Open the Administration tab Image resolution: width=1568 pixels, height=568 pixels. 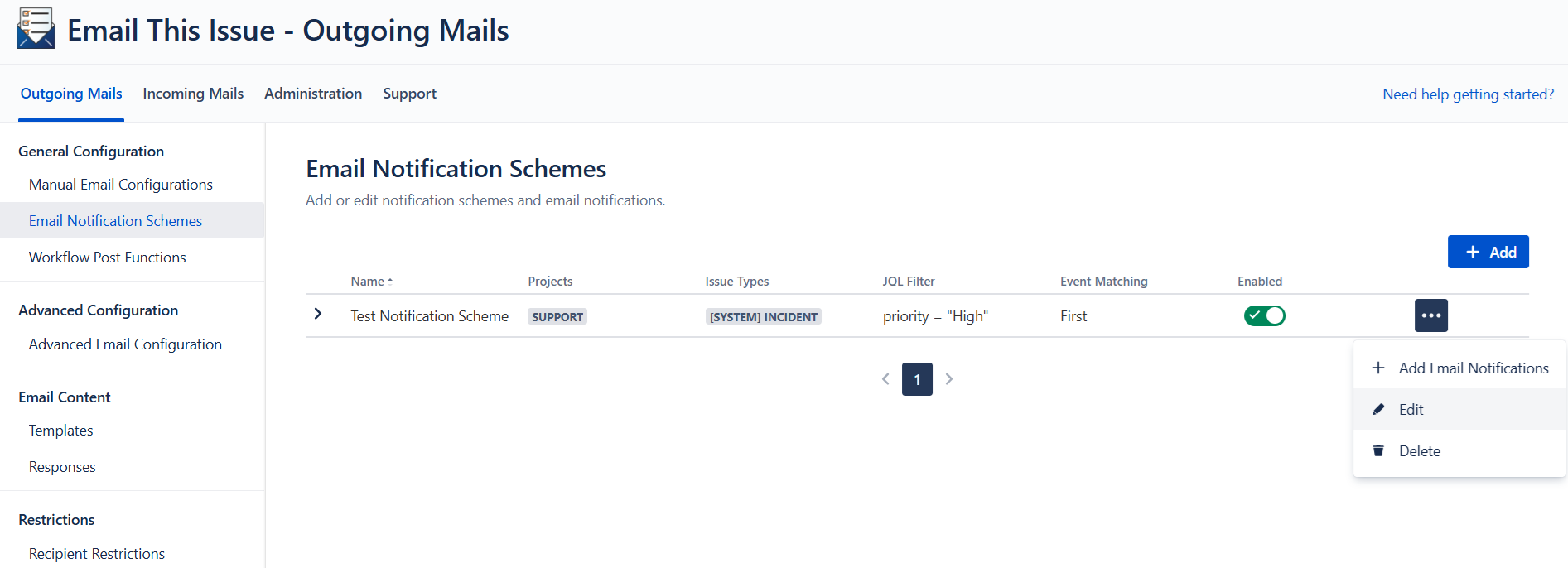[313, 94]
